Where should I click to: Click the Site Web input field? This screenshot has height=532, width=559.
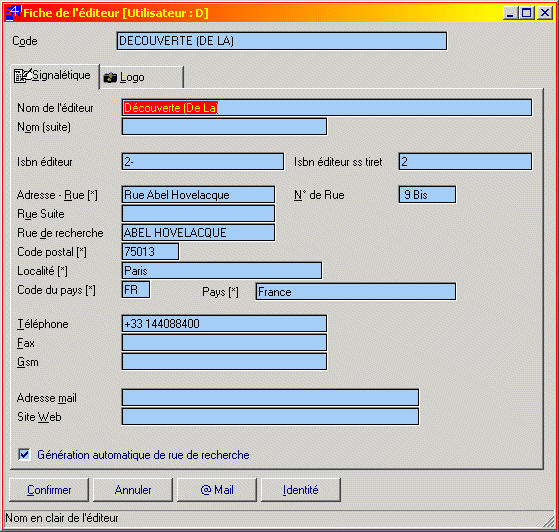(270, 416)
